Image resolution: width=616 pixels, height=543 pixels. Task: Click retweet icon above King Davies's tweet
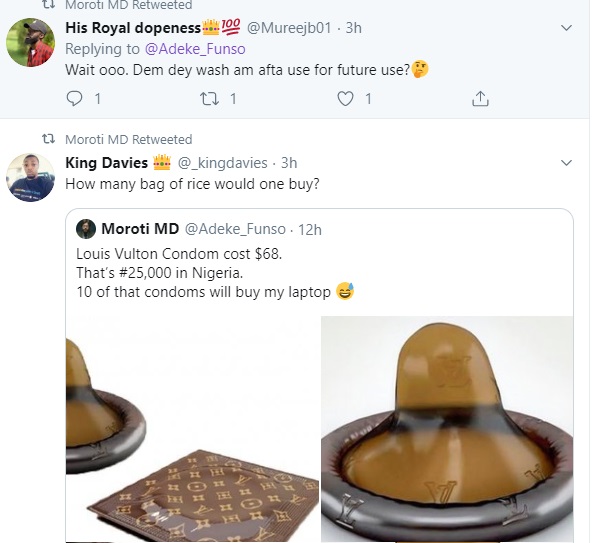pos(47,139)
